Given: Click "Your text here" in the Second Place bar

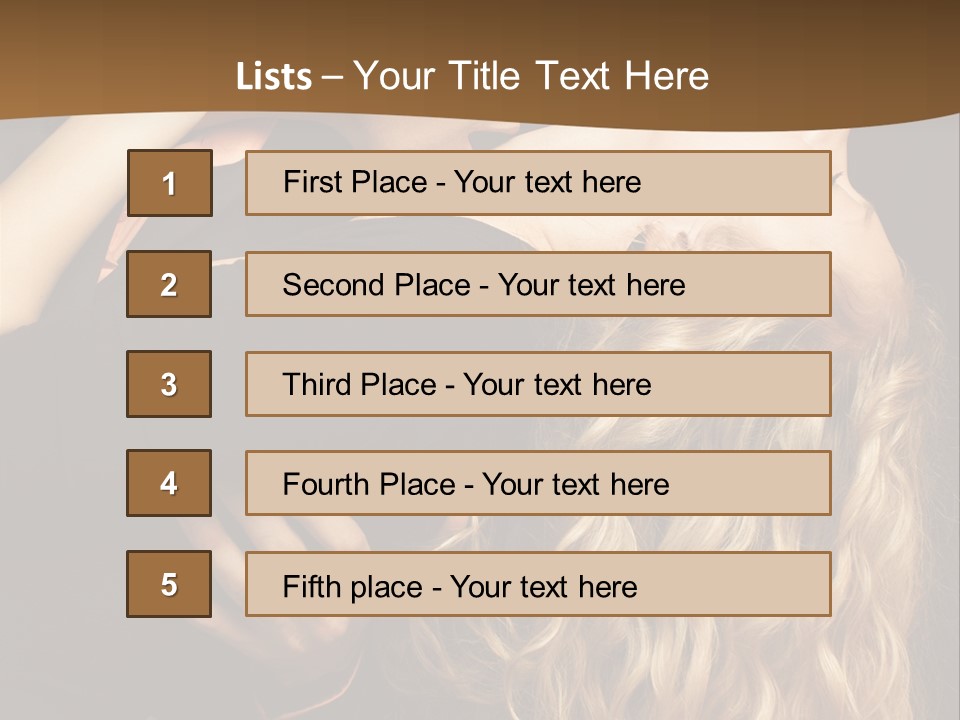Looking at the screenshot, I should point(591,285).
